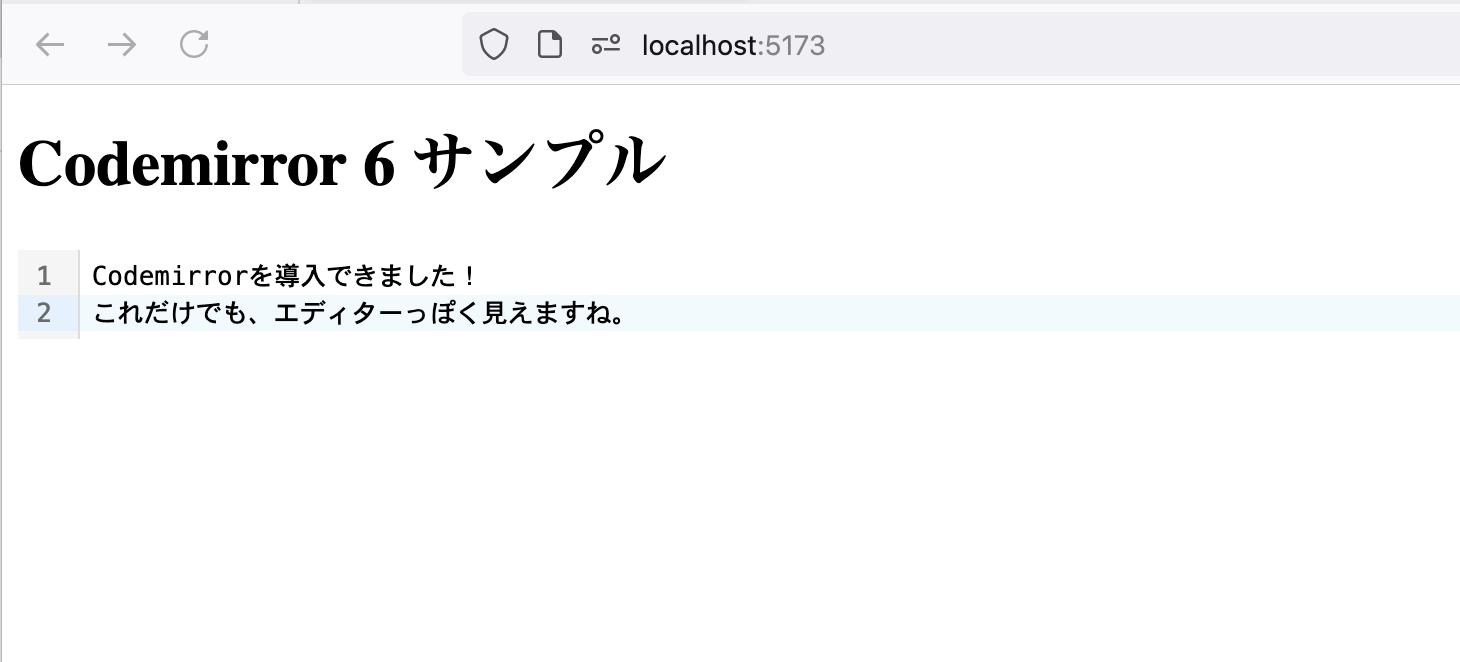
Task: Click the CodeMirror line number gutter
Action: click(44, 294)
